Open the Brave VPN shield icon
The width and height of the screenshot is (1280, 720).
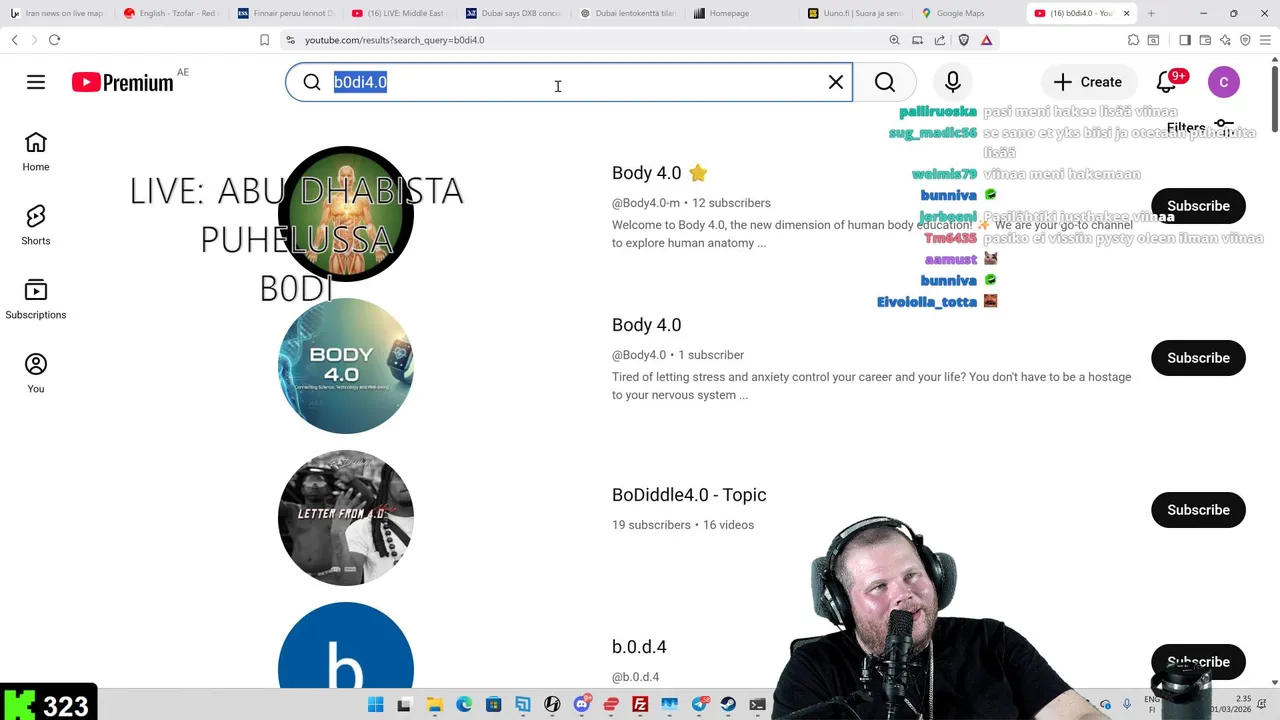1245,40
